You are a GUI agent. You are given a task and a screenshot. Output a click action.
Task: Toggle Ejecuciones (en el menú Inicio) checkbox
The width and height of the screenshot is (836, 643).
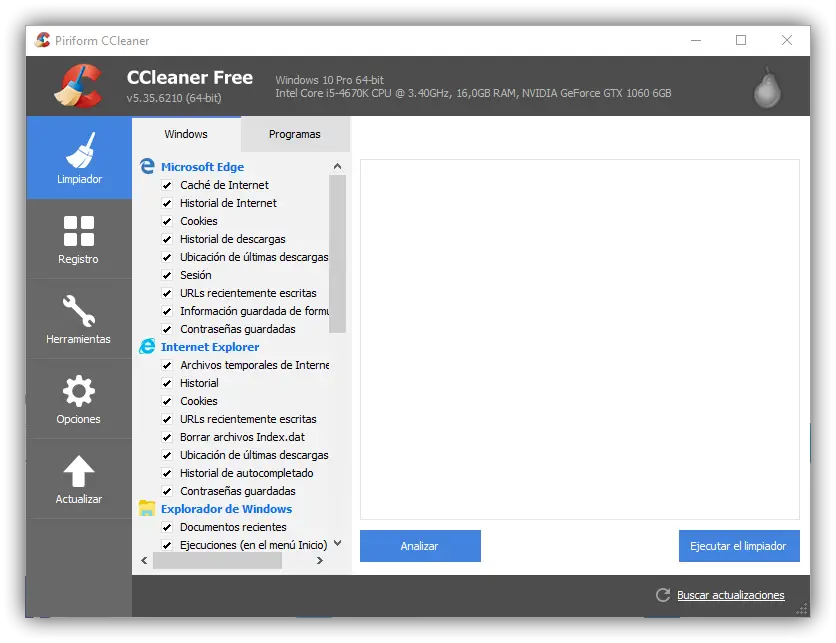167,545
